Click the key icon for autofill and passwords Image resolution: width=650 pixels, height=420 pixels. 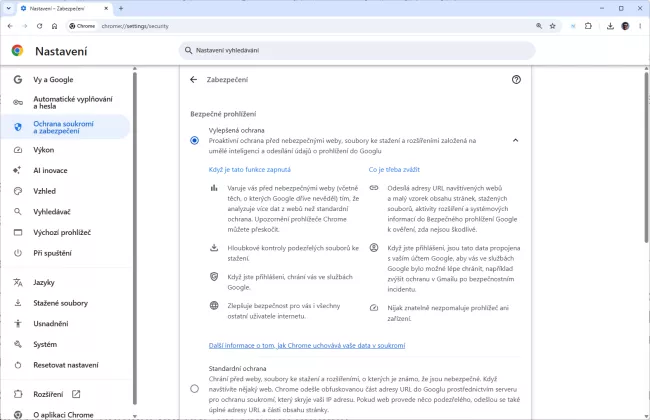pyautogui.click(x=18, y=102)
